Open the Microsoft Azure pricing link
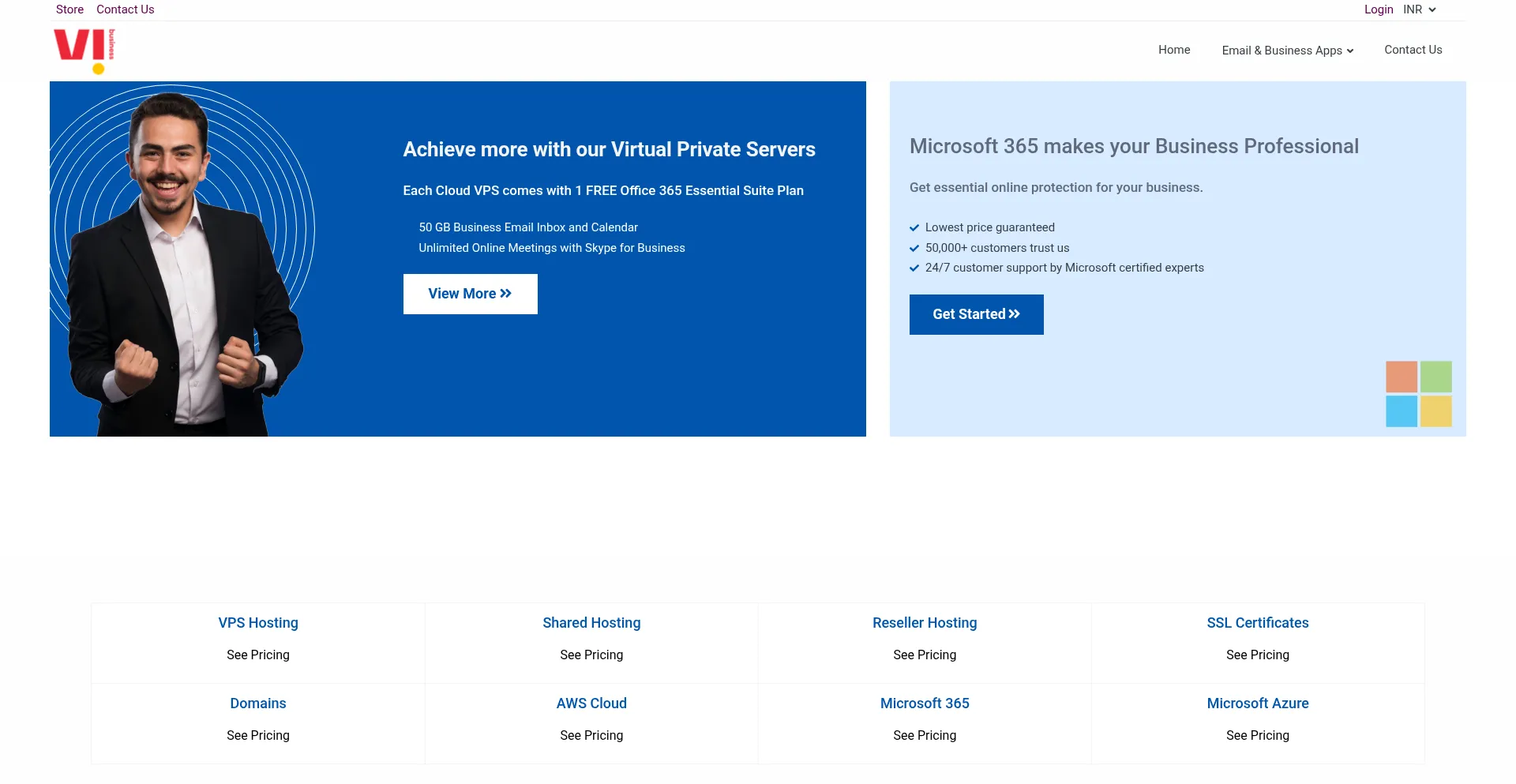This screenshot has width=1516, height=784. (x=1257, y=703)
